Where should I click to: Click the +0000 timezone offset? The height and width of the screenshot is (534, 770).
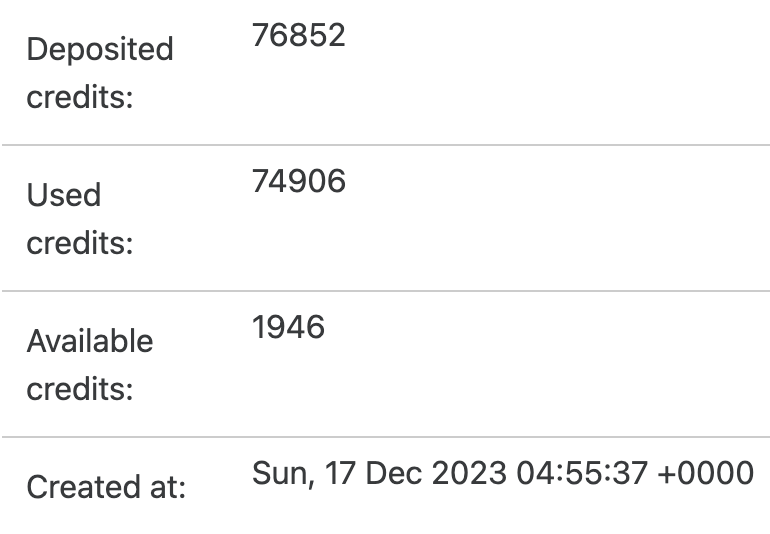coord(706,473)
